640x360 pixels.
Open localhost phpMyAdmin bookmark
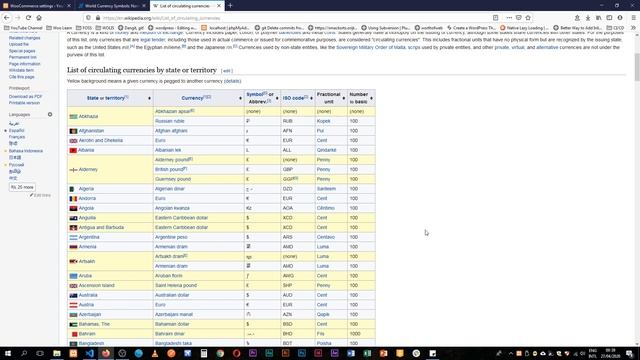click(224, 28)
